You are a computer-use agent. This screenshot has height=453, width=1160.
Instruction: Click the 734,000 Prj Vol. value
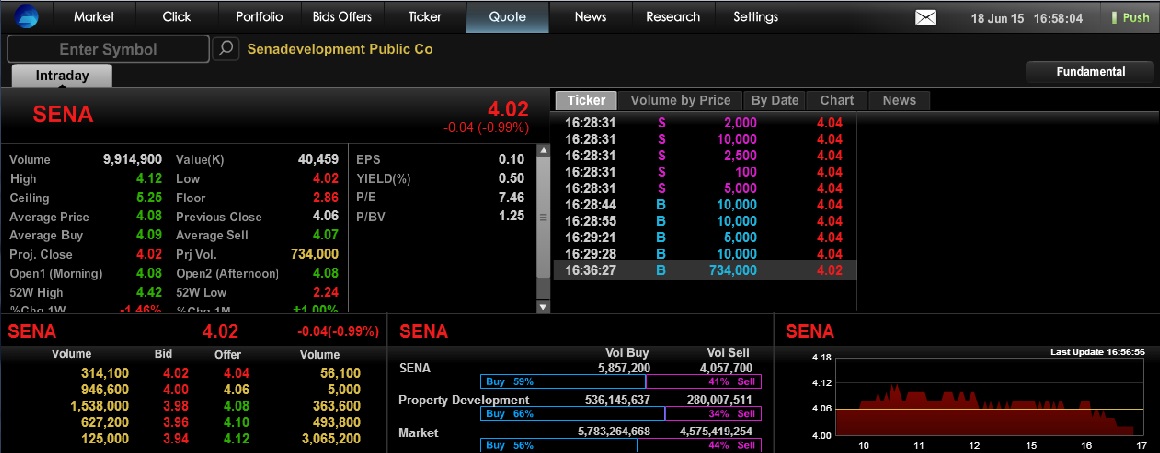click(x=315, y=255)
